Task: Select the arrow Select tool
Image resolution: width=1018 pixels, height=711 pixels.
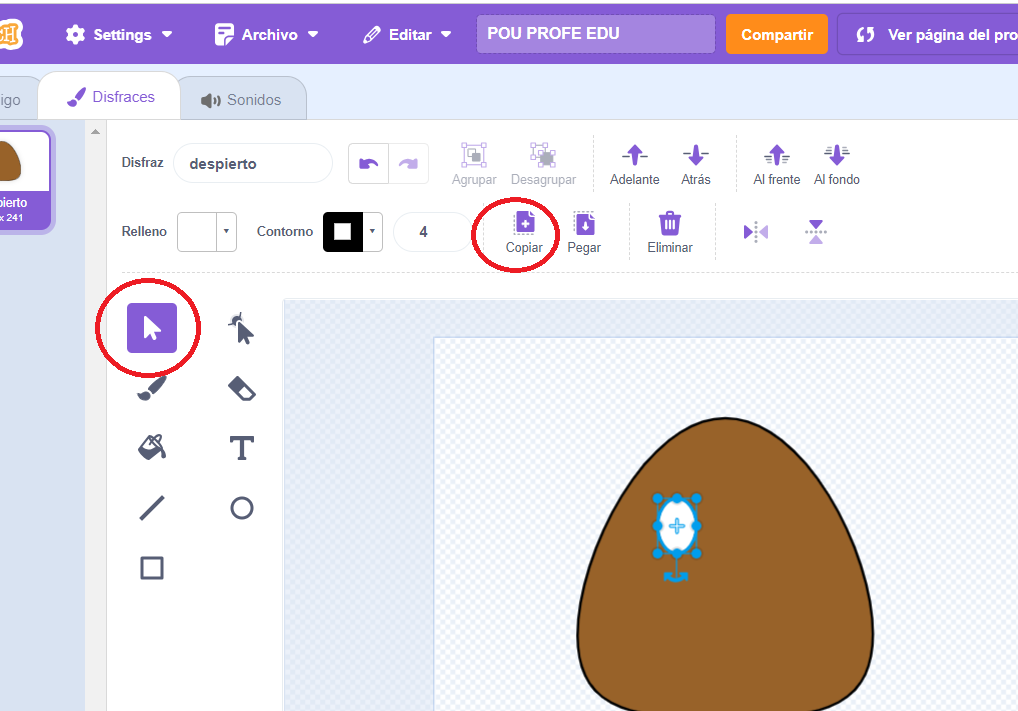Action: 152,328
